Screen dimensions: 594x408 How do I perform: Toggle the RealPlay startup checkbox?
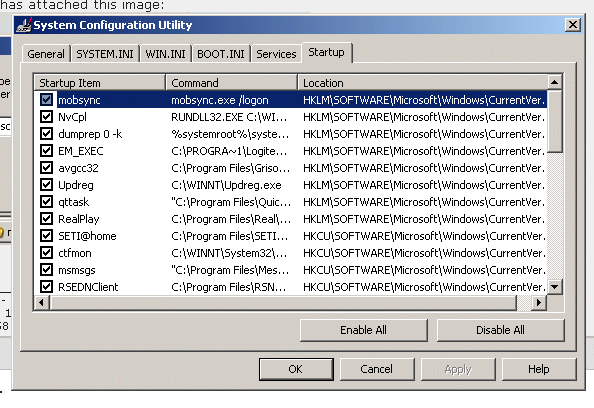pos(46,219)
